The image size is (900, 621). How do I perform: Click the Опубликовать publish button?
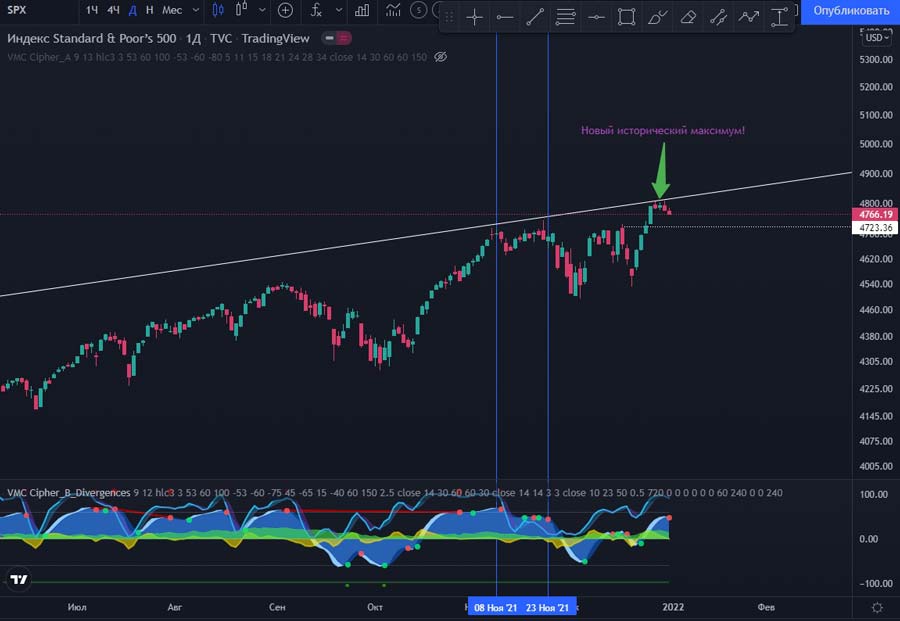click(850, 11)
